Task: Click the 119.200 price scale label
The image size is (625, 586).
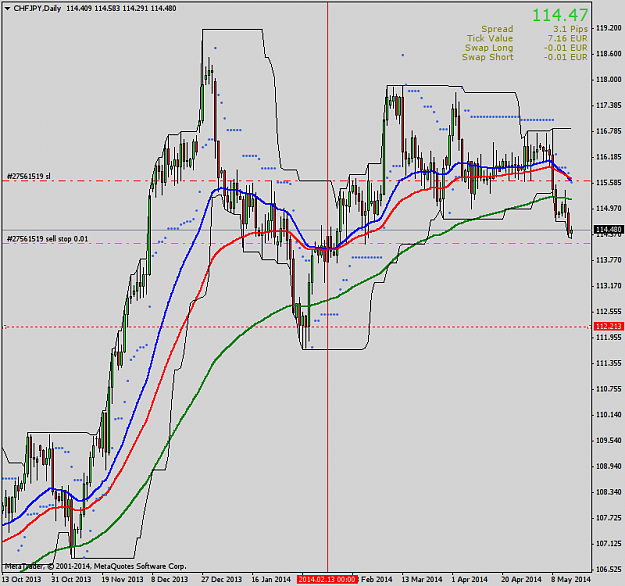Action: click(609, 28)
